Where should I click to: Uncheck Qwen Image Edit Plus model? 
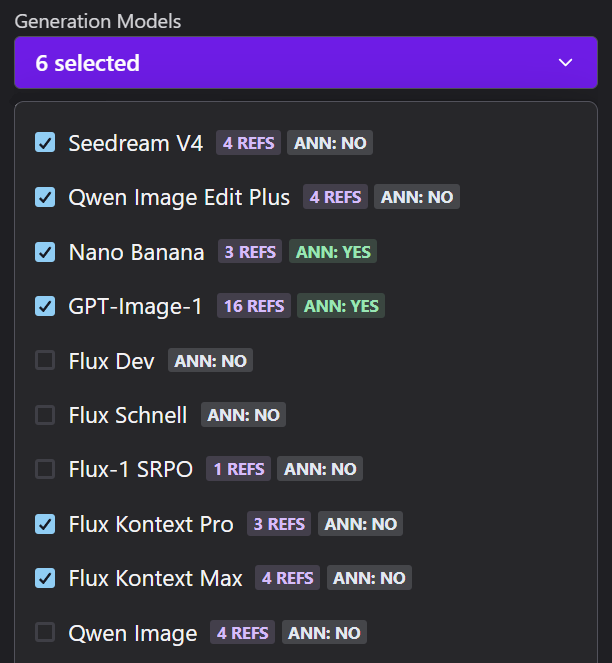point(45,197)
